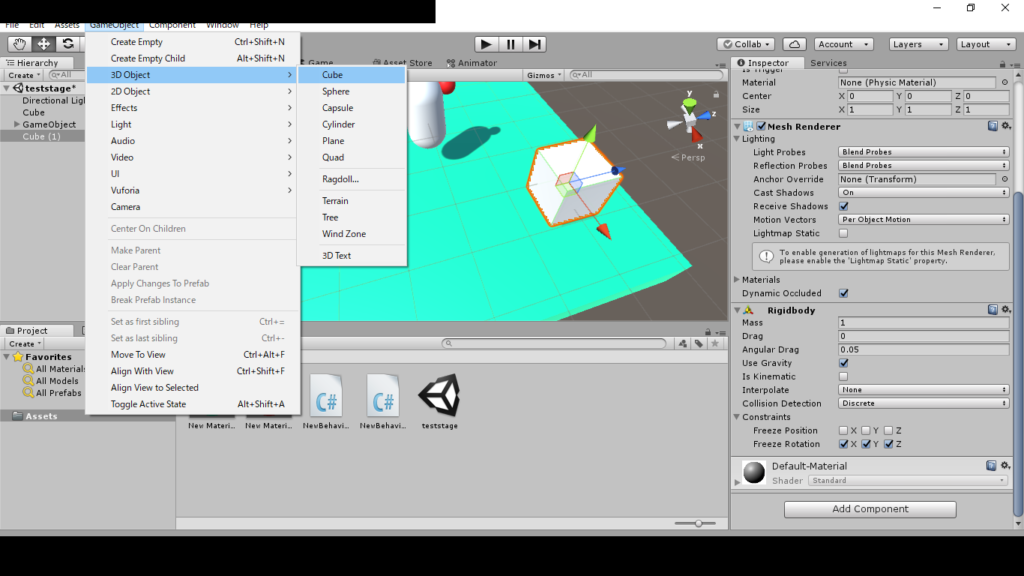Image resolution: width=1024 pixels, height=576 pixels.
Task: Open the cloud services icon
Action: coord(794,44)
